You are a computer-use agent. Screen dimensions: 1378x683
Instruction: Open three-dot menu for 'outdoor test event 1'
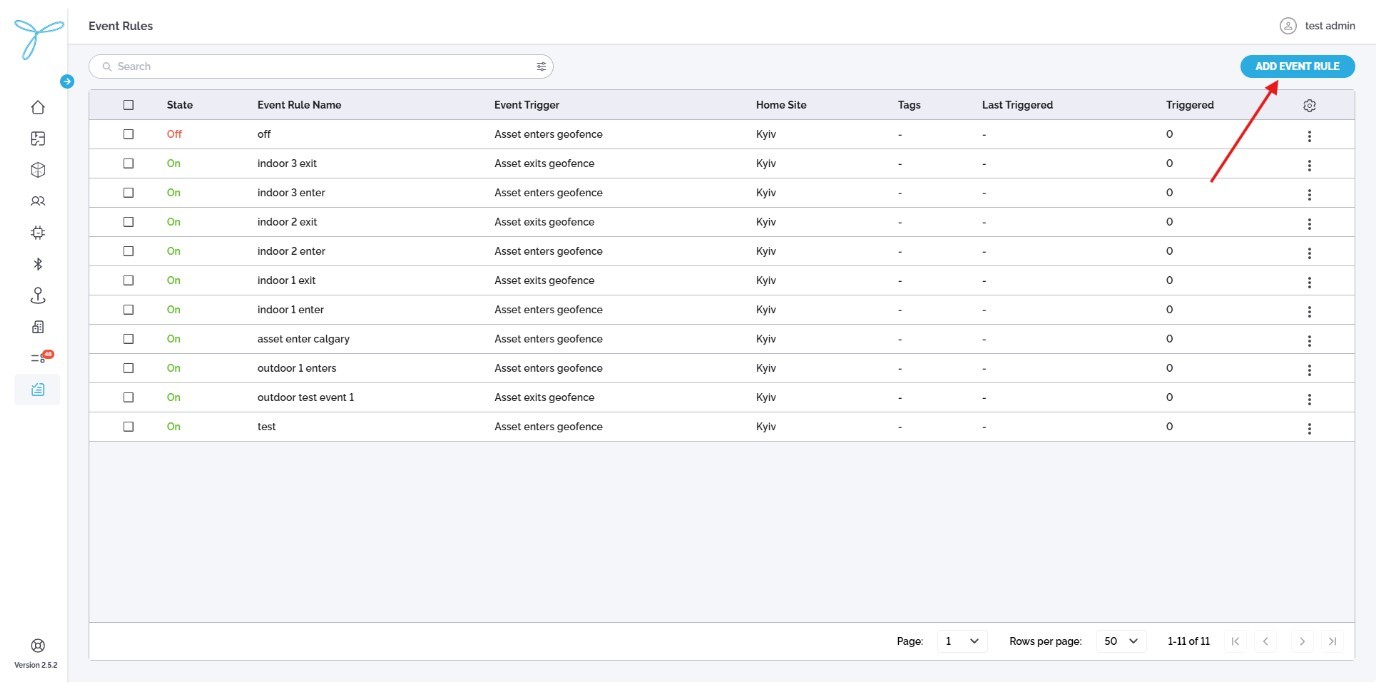(1309, 399)
